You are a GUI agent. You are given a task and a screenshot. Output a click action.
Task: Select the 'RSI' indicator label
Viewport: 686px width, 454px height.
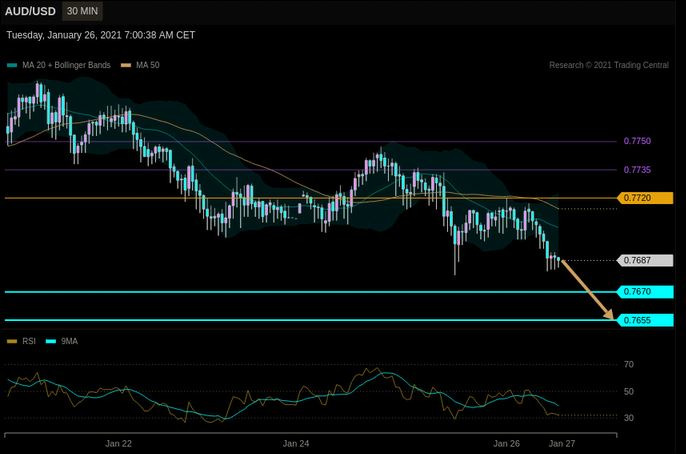coord(29,341)
